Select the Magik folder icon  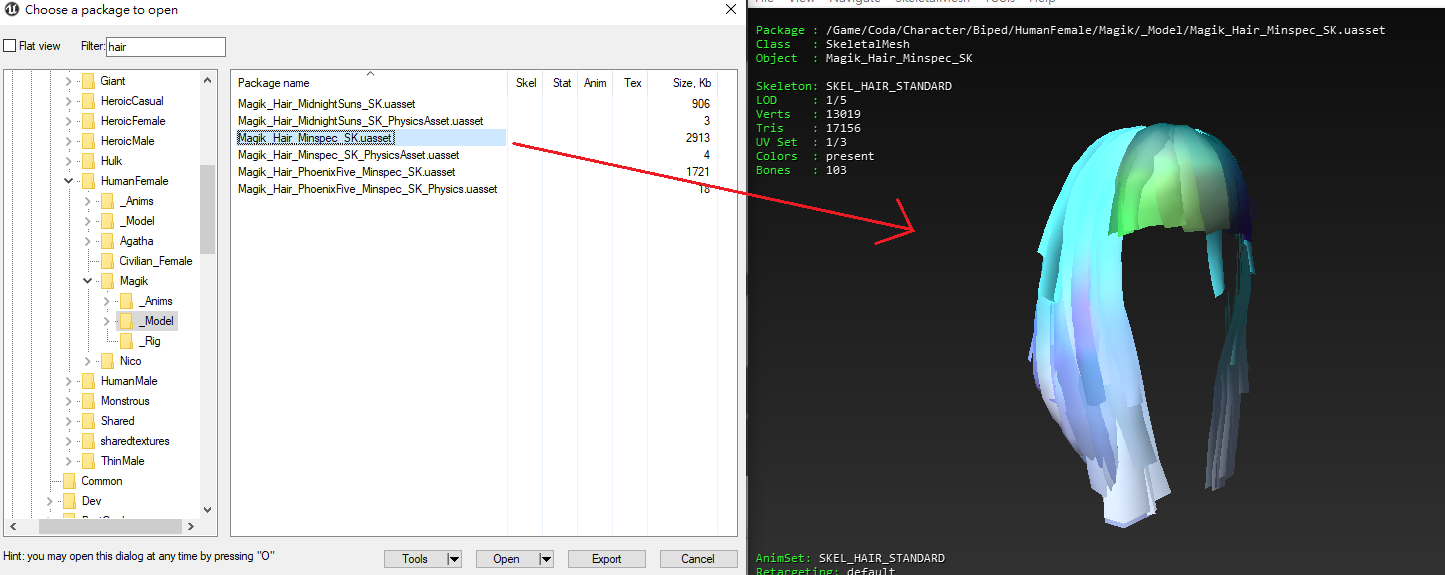(107, 281)
